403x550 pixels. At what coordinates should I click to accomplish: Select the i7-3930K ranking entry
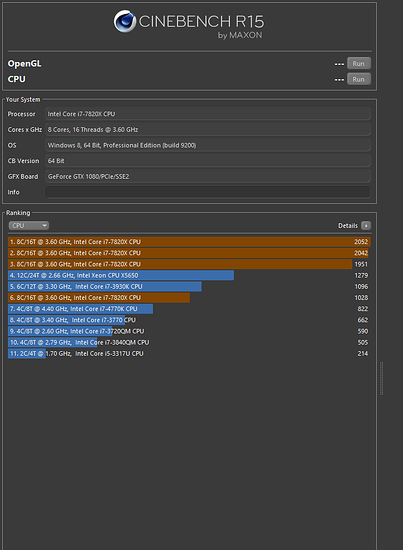pos(189,287)
